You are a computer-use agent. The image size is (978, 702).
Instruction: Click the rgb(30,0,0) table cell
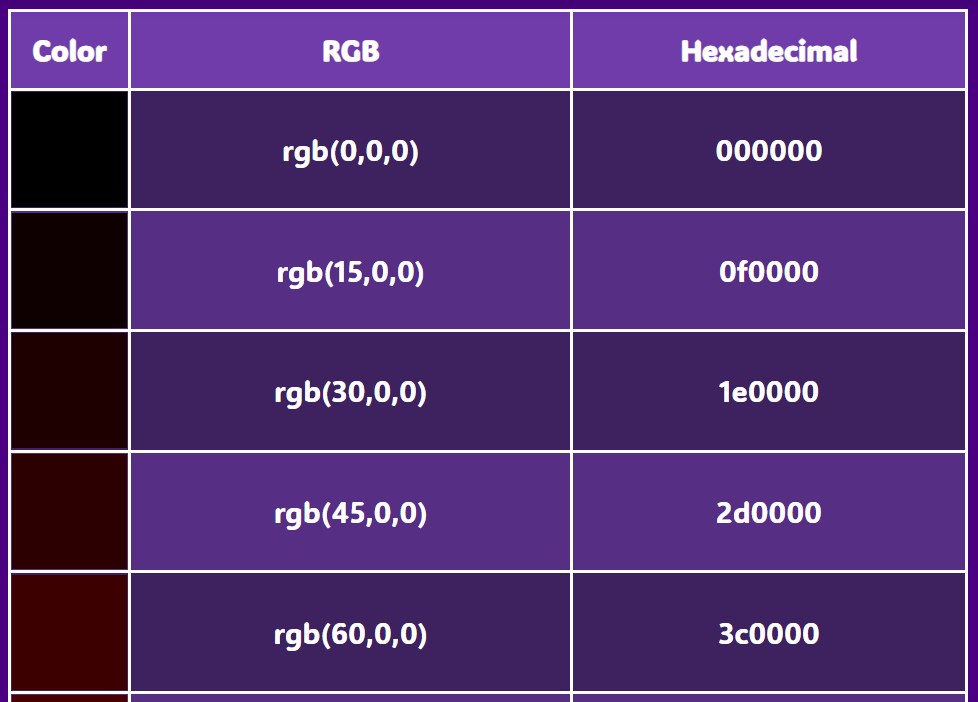click(x=350, y=392)
